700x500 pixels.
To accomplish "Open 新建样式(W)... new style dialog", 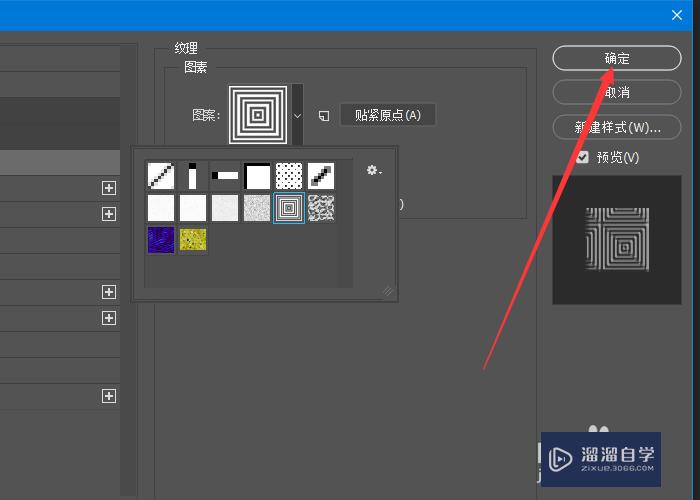I will (617, 127).
